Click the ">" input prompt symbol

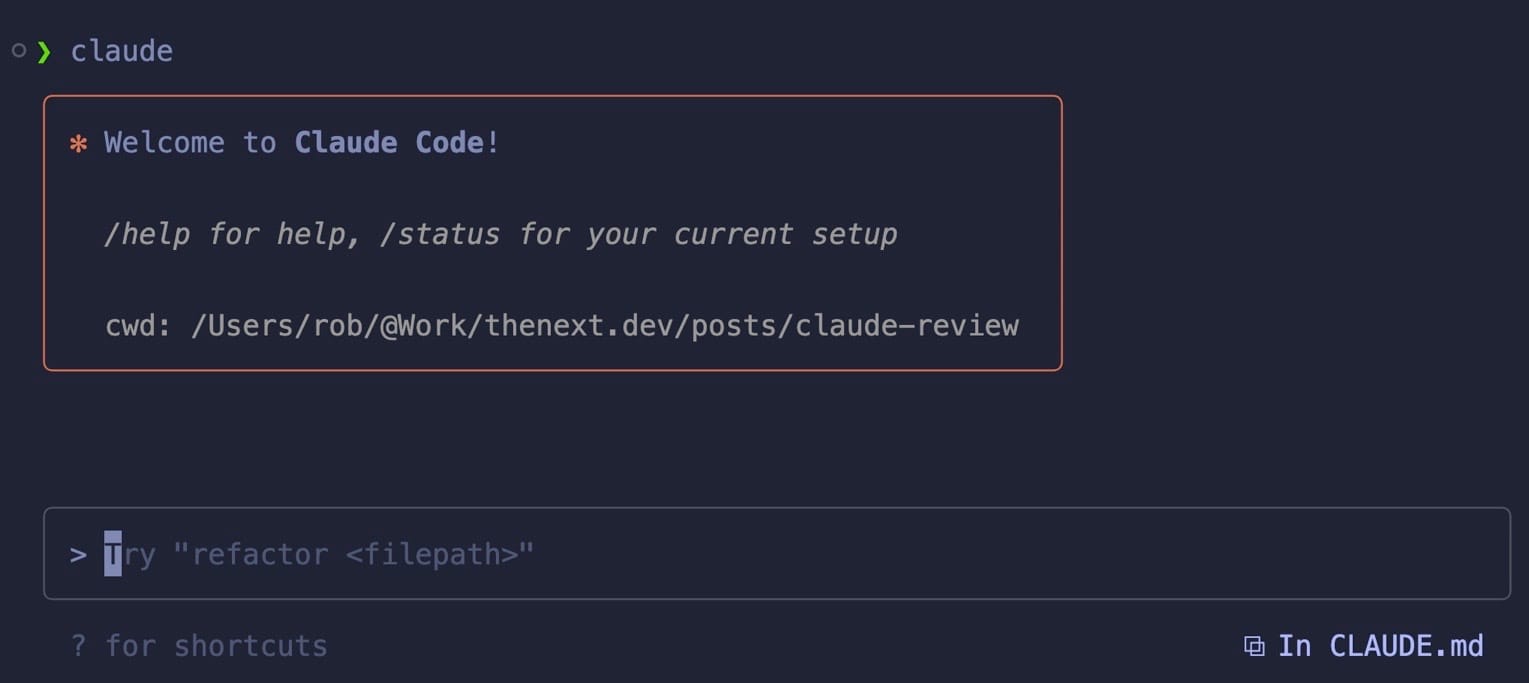78,554
